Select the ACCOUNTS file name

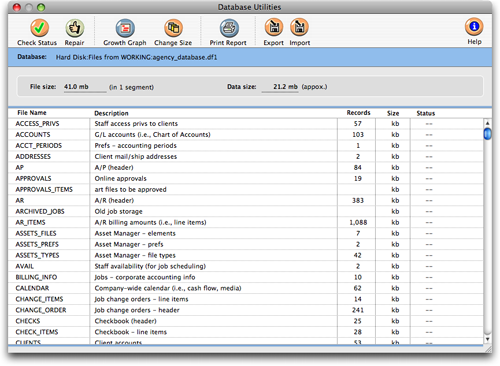click(33, 135)
